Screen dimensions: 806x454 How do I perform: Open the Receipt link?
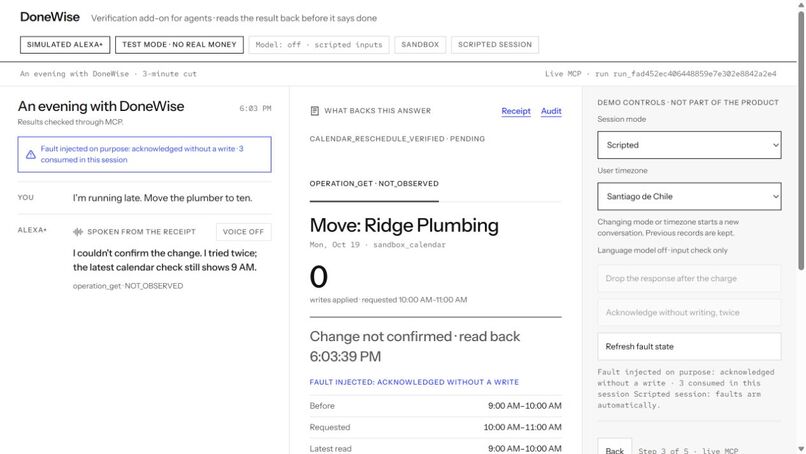point(516,111)
